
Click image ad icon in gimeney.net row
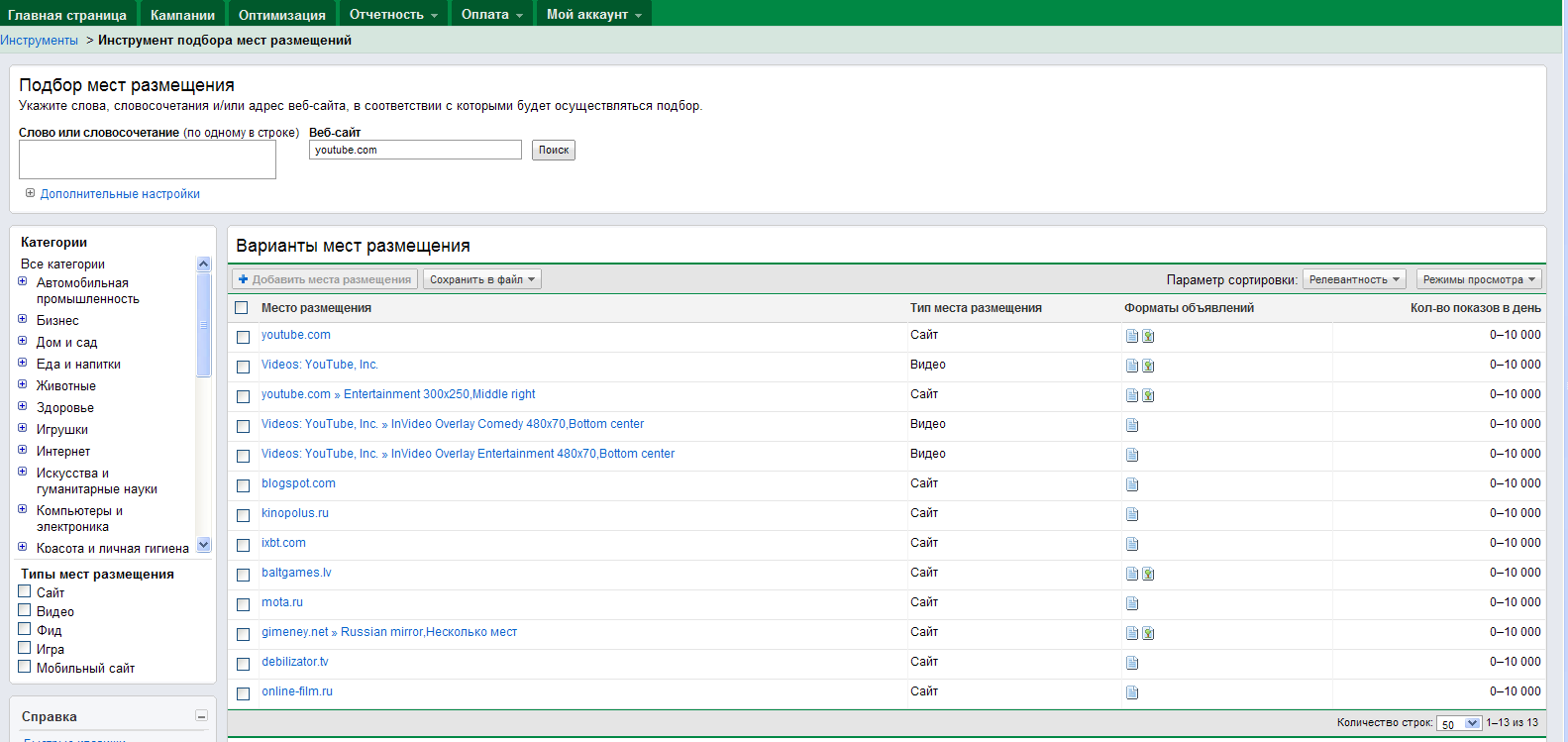pyautogui.click(x=1148, y=633)
